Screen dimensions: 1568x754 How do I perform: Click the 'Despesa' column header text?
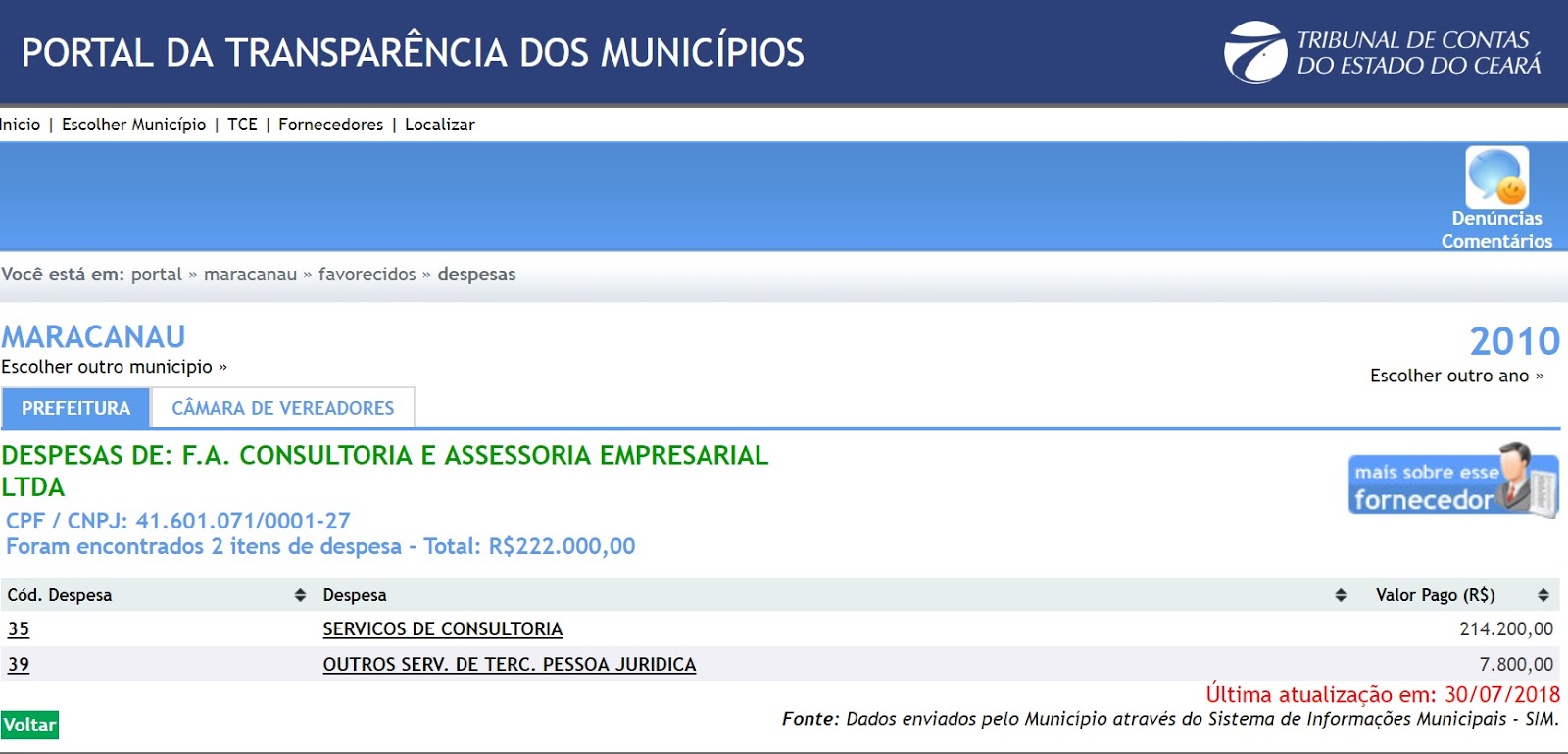[x=355, y=595]
